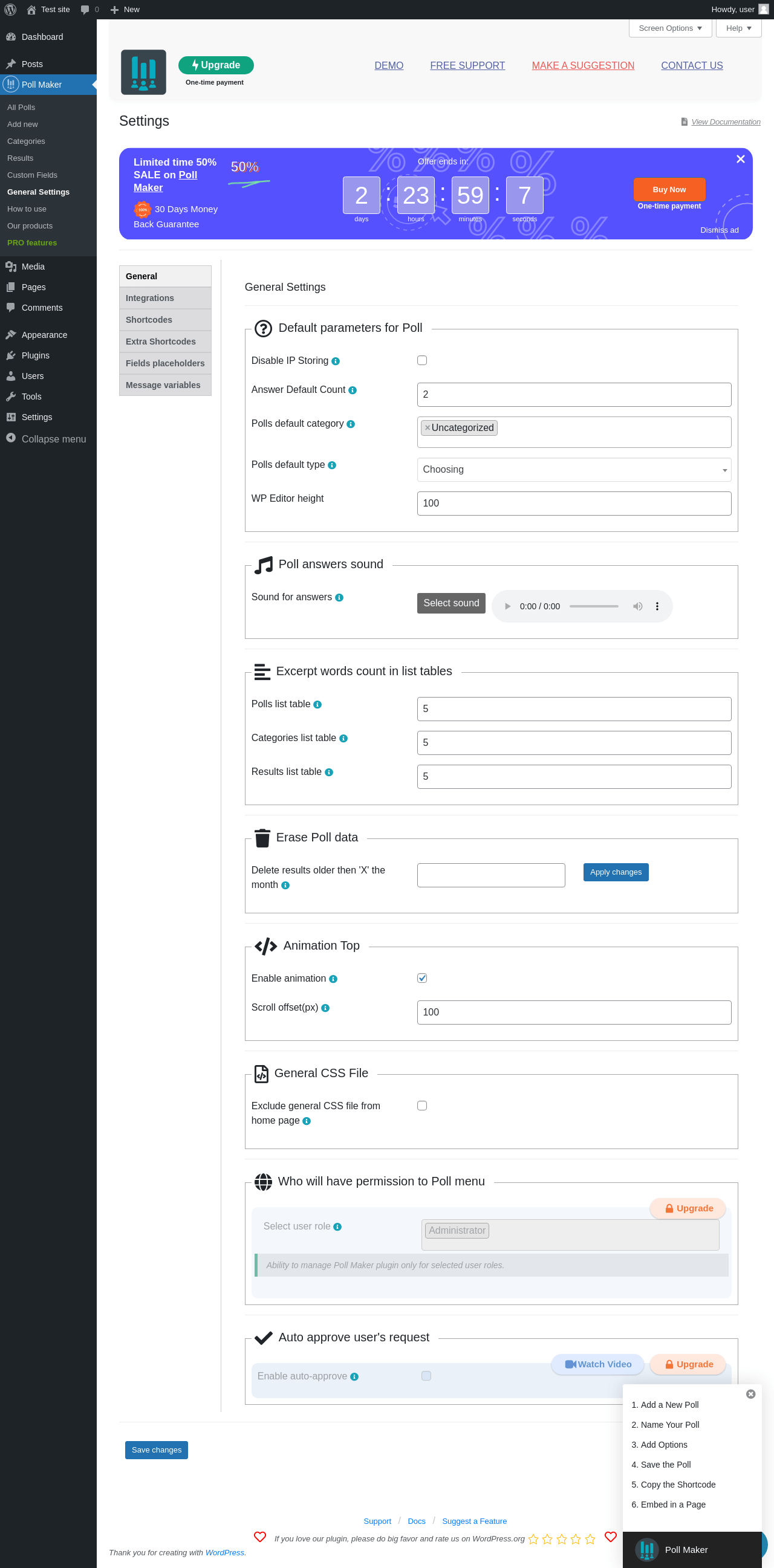Click info icon beside Disable IP Storing
This screenshot has width=774, height=1568.
(336, 361)
